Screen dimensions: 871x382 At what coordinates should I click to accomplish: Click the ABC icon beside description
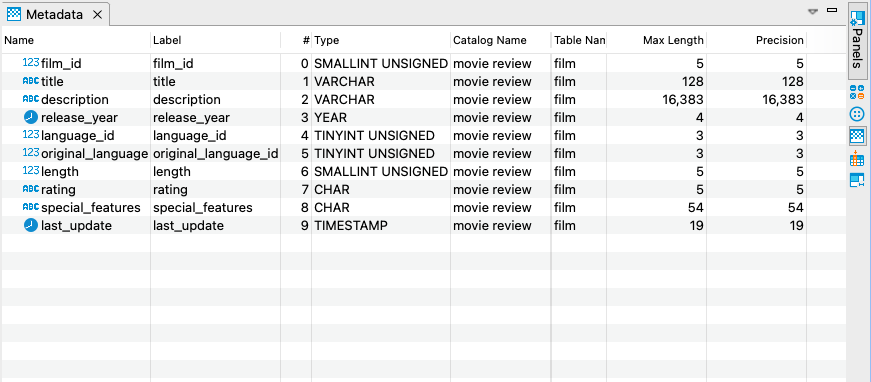[31, 99]
